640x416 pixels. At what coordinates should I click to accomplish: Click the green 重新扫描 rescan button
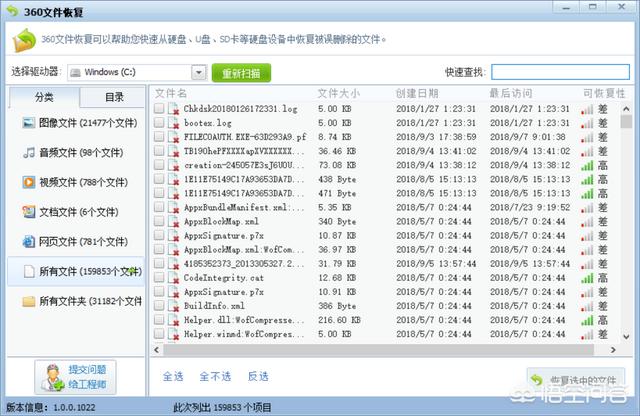coord(241,73)
